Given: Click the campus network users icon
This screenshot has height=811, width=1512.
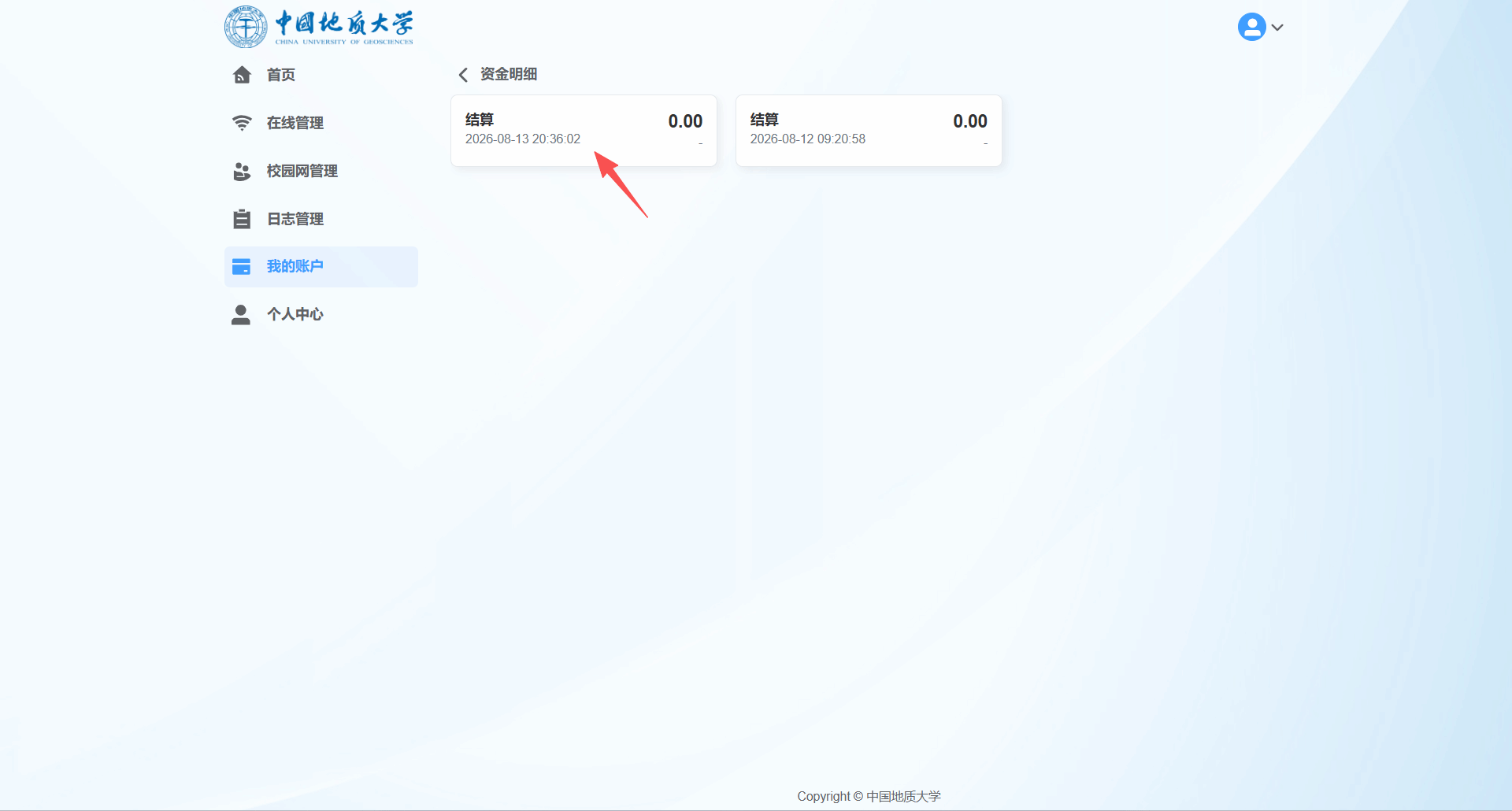Looking at the screenshot, I should coord(242,171).
